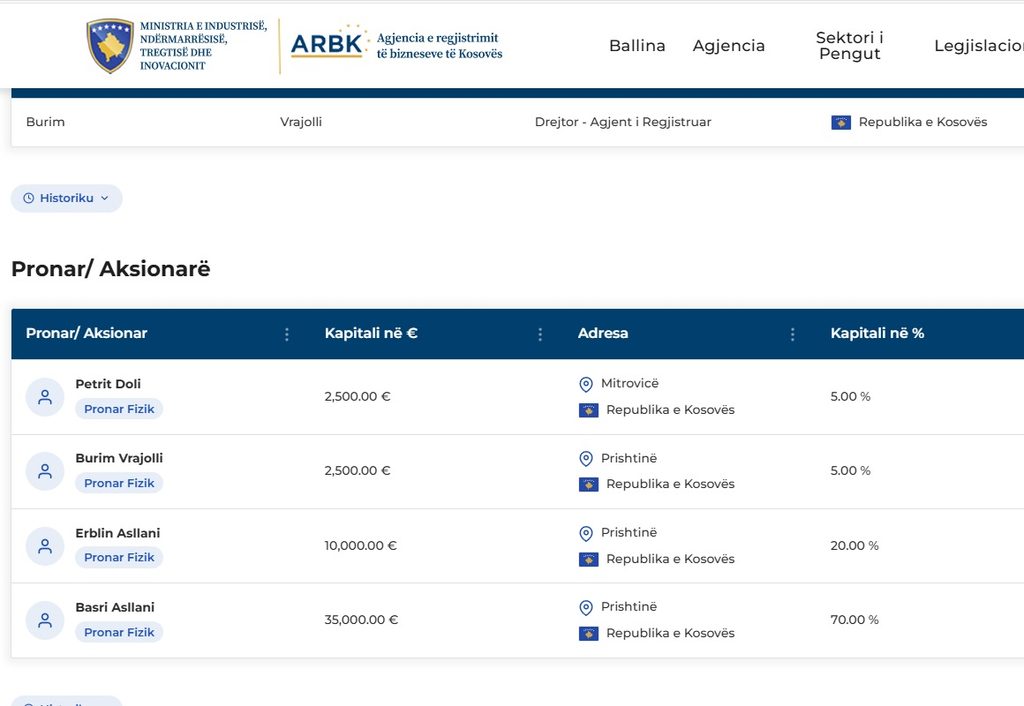Open Adresa column options menu
The image size is (1024, 706).
tap(793, 334)
